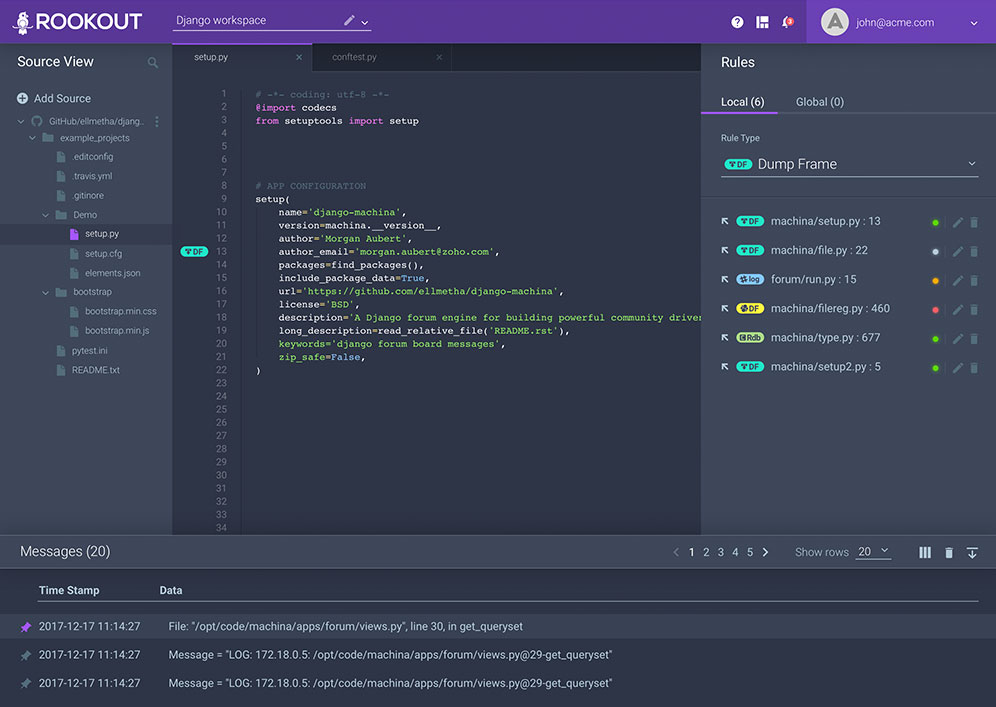Click scroll-to-bottom icon in Messages bar
Image resolution: width=996 pixels, height=707 pixels.
[x=972, y=552]
